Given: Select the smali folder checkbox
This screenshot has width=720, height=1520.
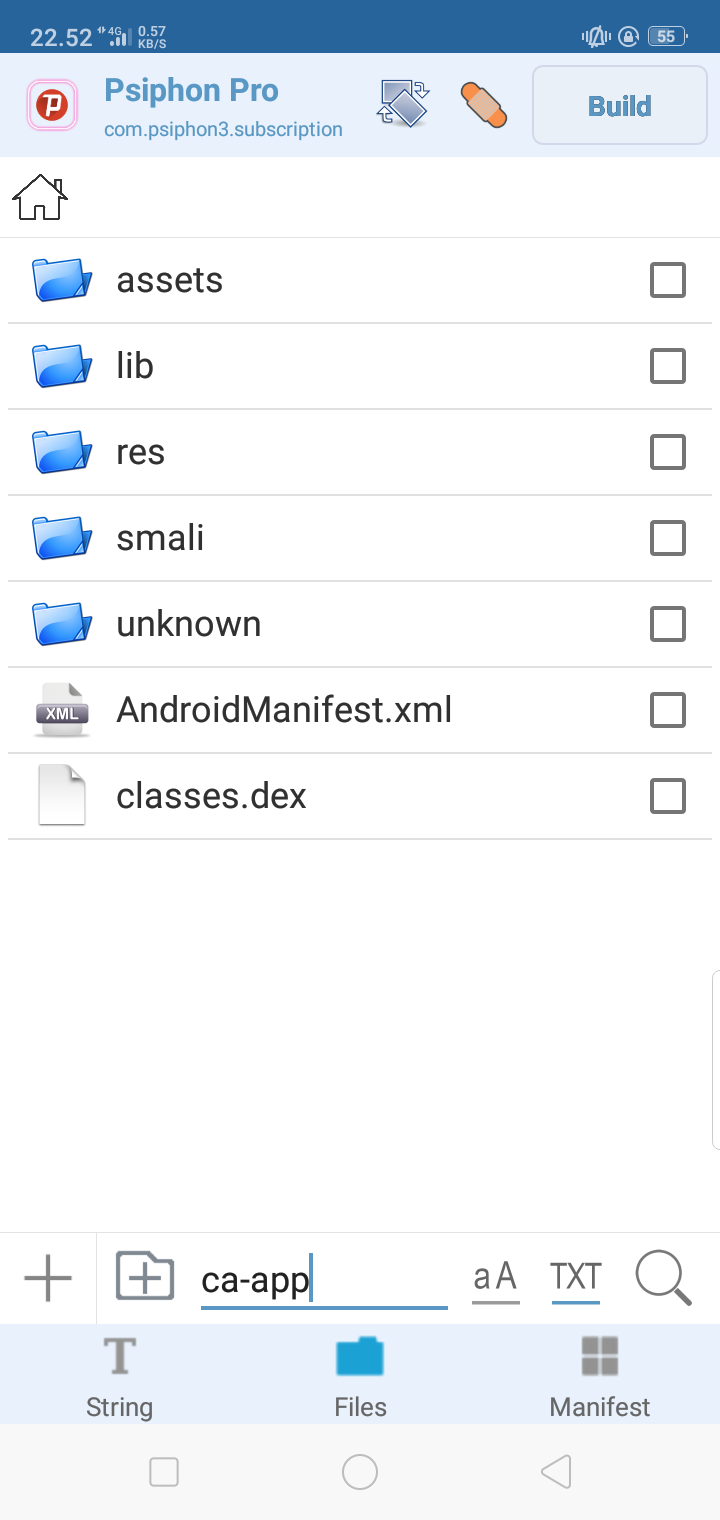Looking at the screenshot, I should [x=668, y=539].
